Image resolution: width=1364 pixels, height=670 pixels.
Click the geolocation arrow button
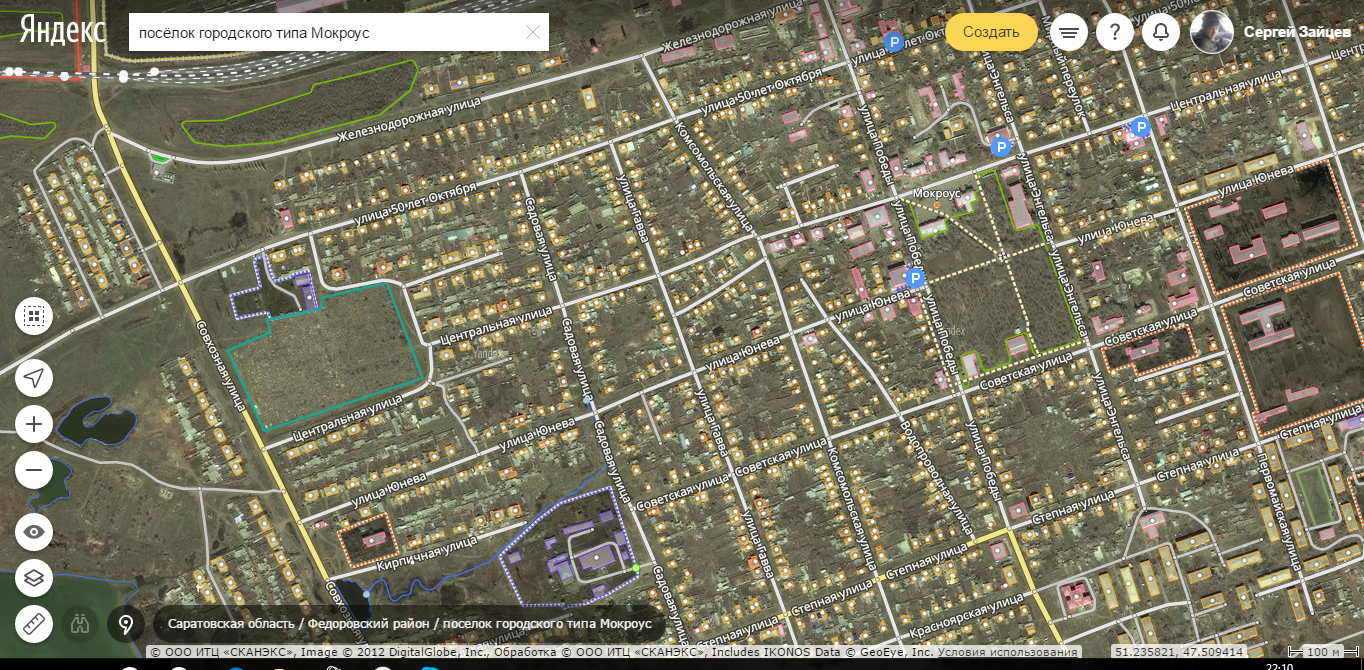(34, 377)
